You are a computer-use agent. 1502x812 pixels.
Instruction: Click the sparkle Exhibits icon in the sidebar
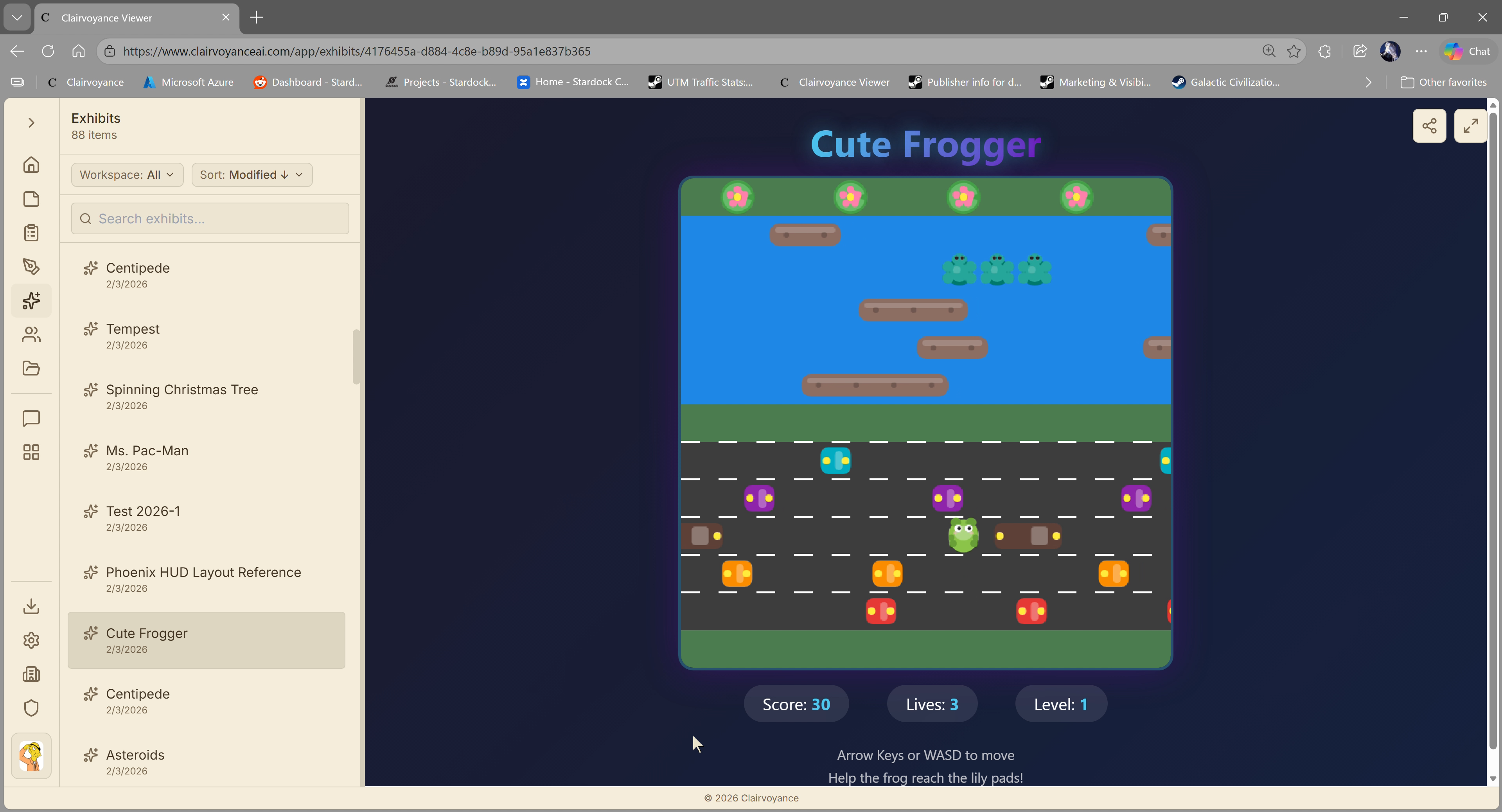pos(31,301)
